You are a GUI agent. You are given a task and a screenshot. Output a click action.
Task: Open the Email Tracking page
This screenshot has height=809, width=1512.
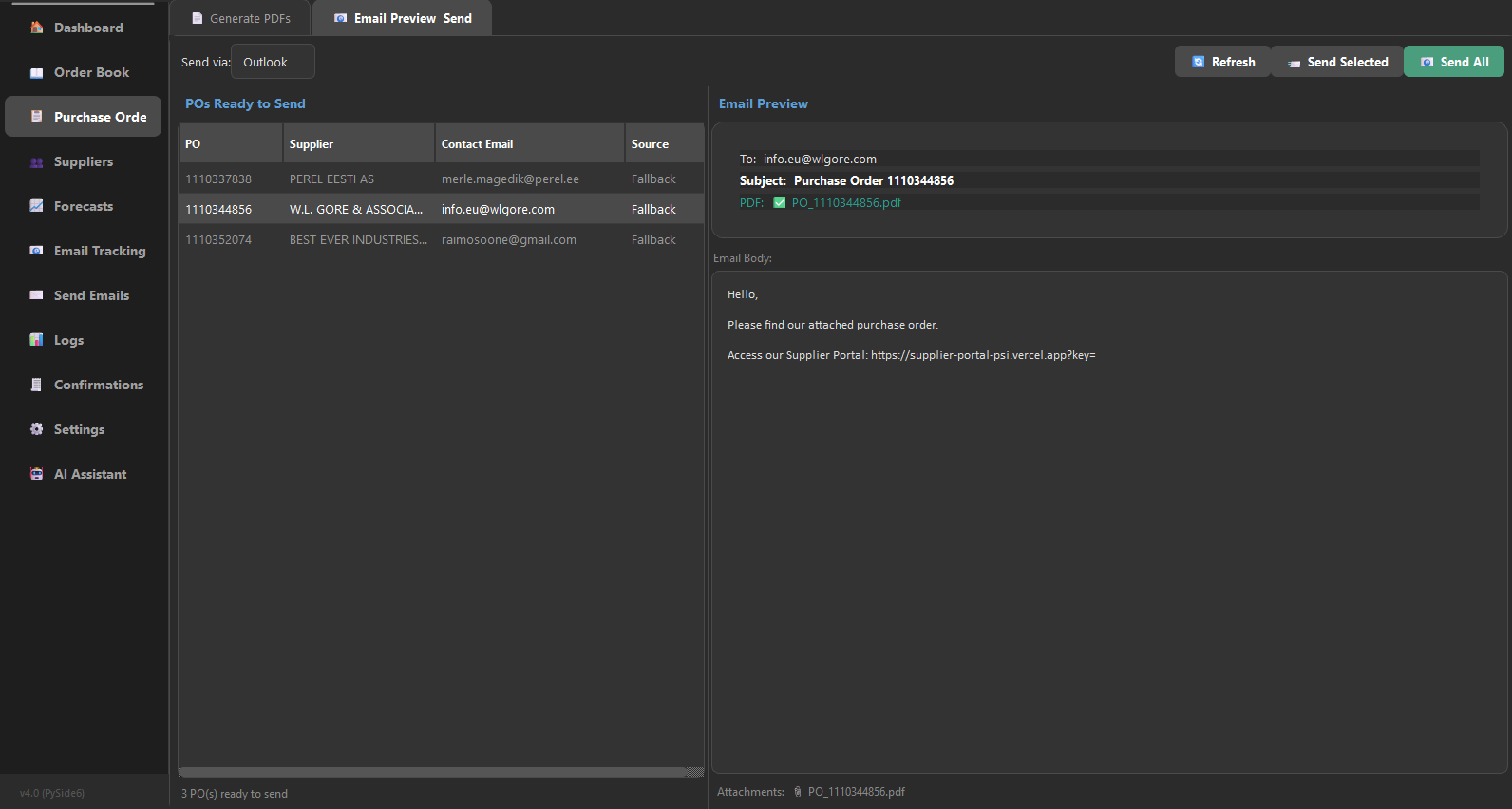pos(83,251)
